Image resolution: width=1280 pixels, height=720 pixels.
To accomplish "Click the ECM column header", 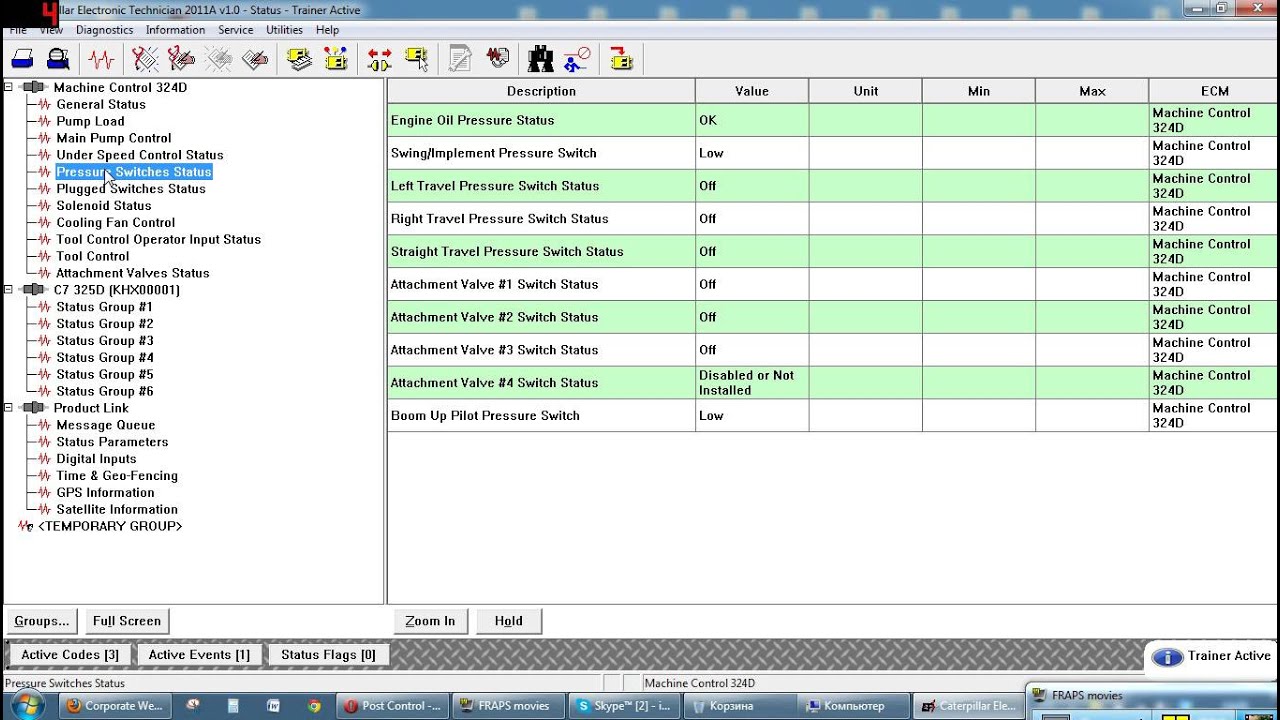I will (1214, 91).
